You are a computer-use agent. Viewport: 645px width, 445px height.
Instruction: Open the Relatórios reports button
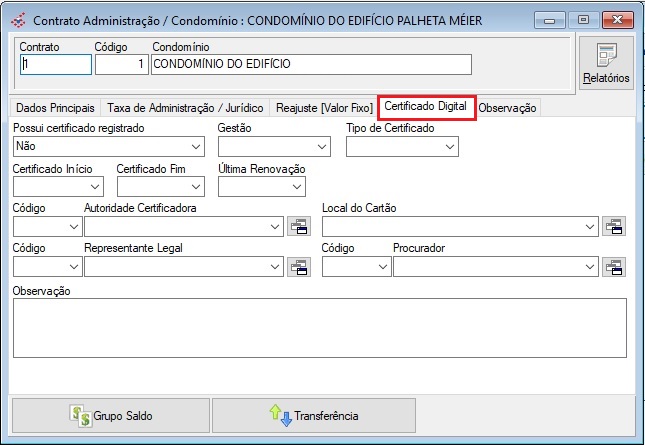click(x=606, y=63)
